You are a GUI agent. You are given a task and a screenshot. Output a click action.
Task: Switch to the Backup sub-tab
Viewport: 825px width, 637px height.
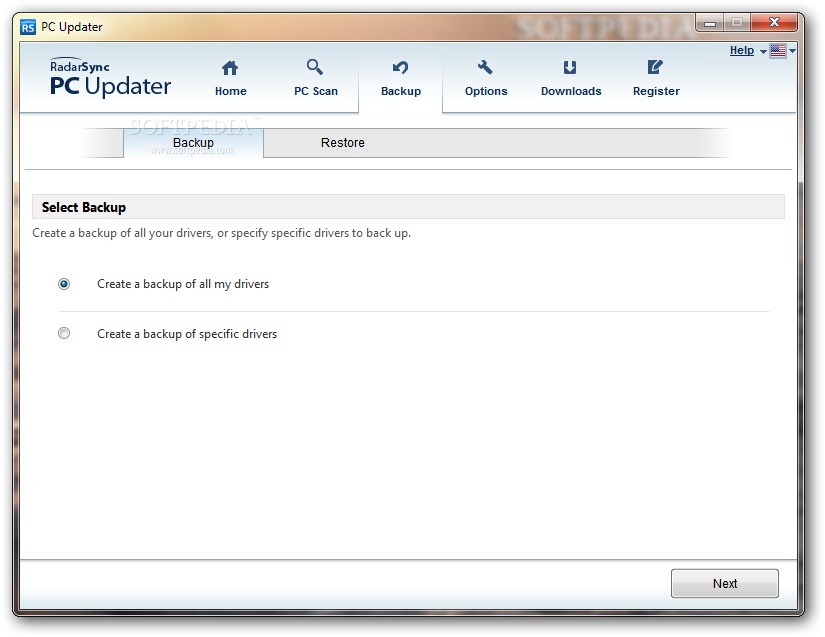pyautogui.click(x=193, y=143)
